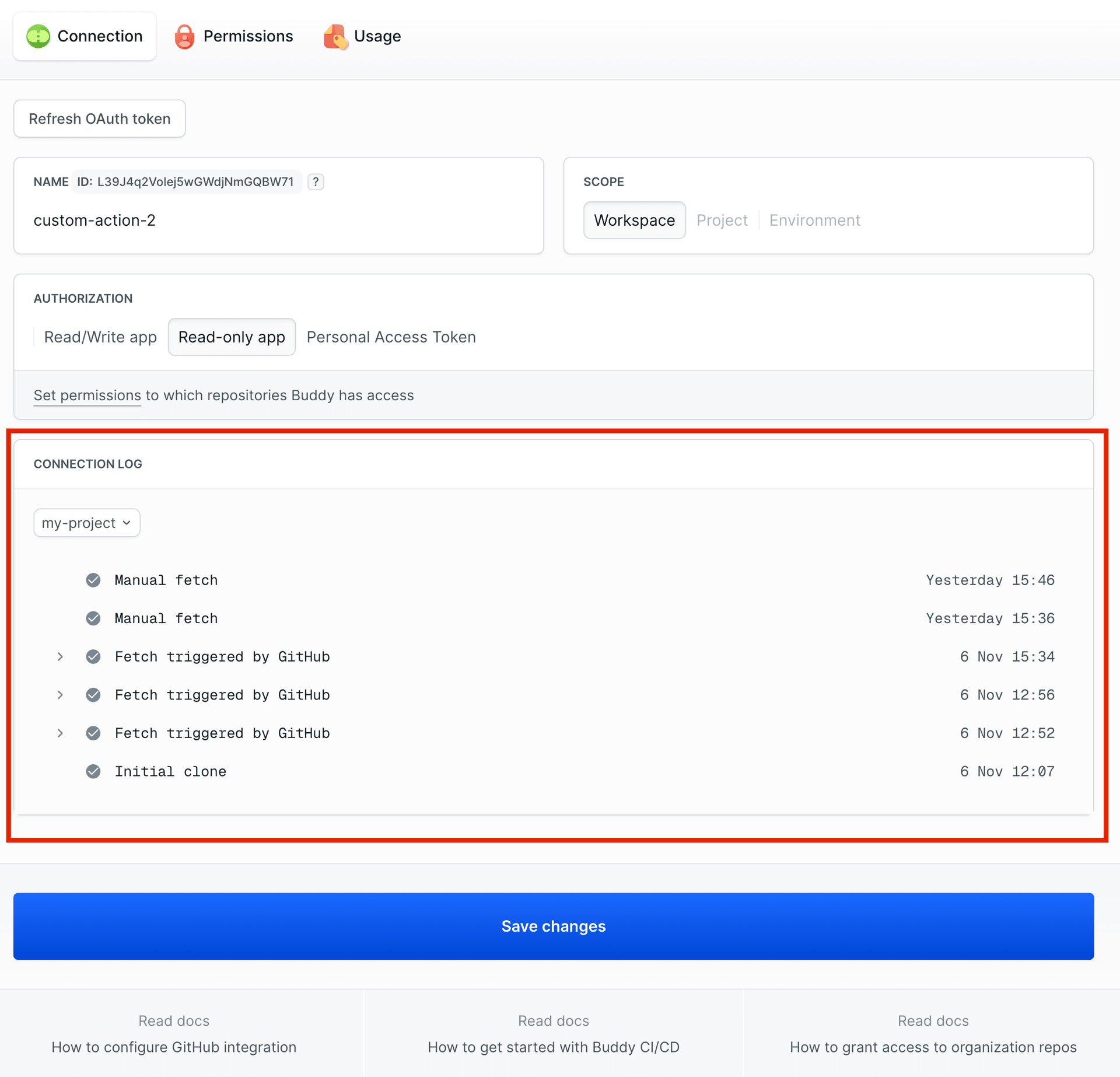Switch to the Permissions tab
Screen dimensions: 1120x1077
(x=247, y=36)
